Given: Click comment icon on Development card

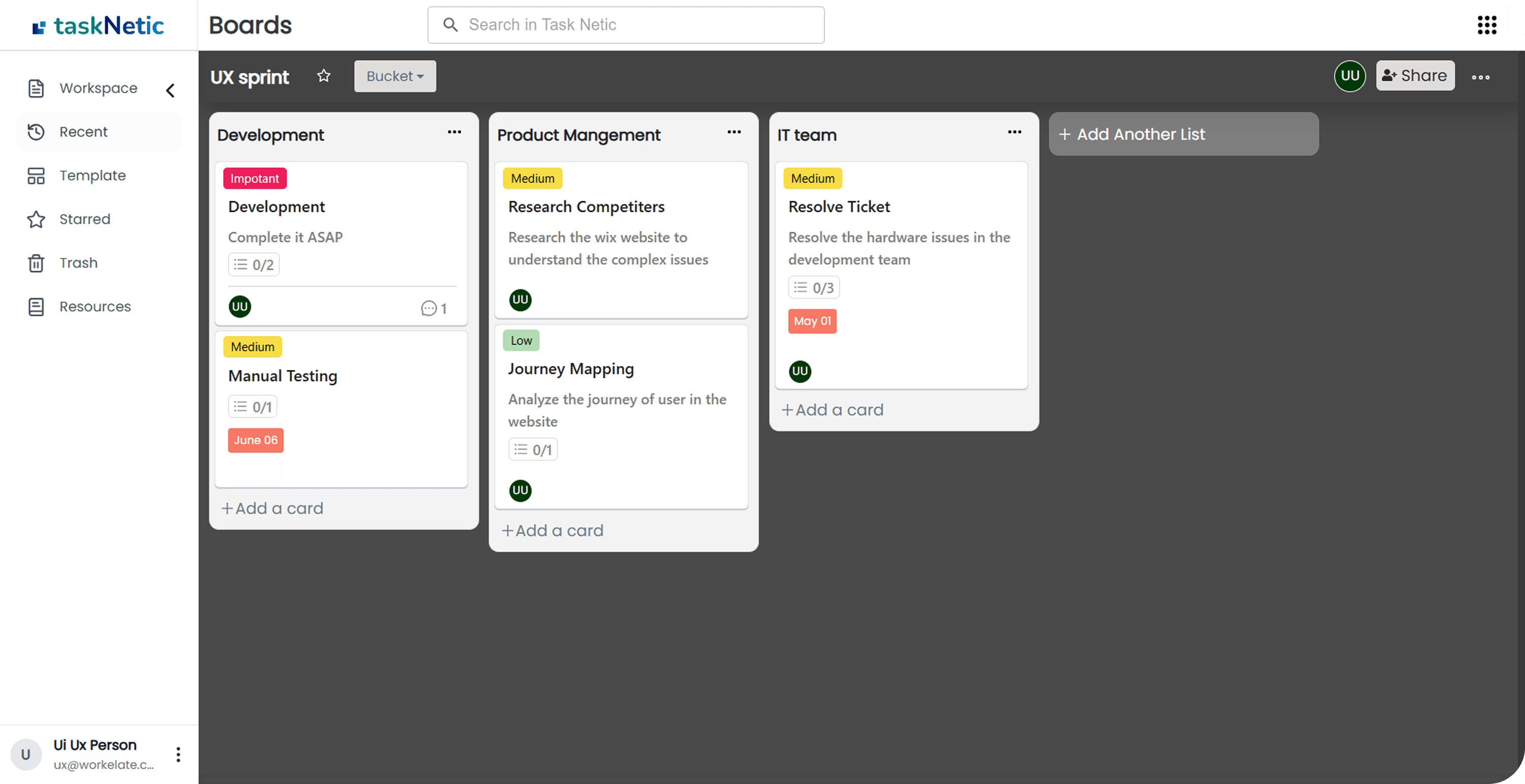Looking at the screenshot, I should pos(429,308).
